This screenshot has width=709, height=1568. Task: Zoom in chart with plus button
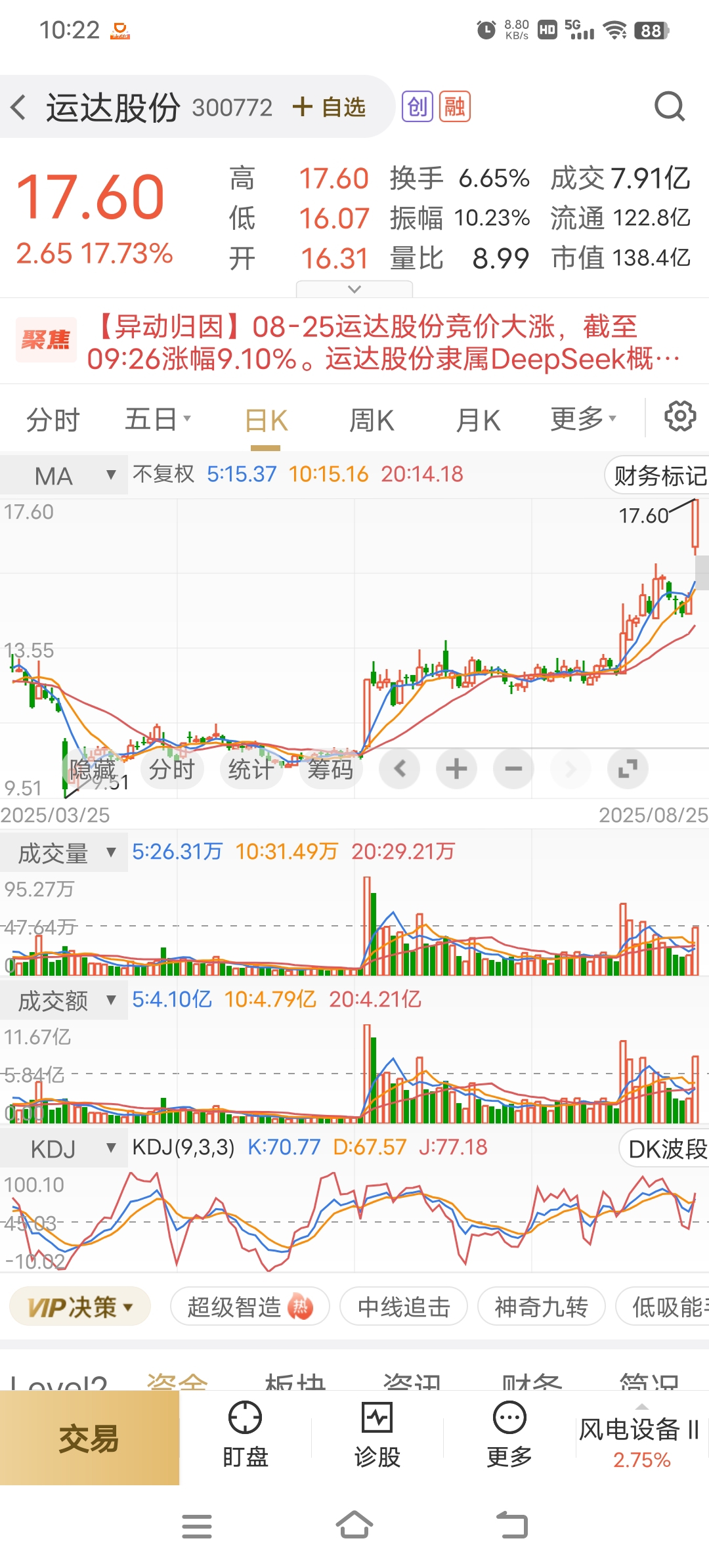456,768
